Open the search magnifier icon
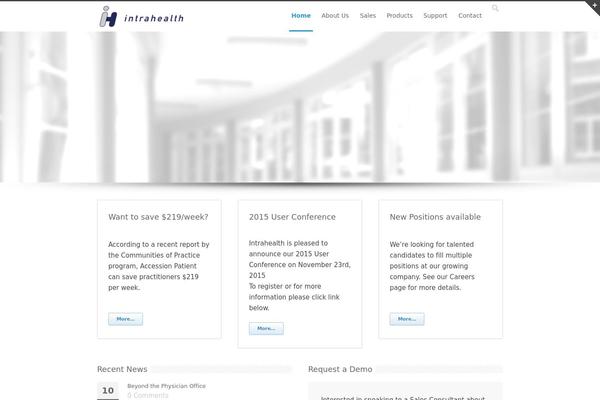600x400 pixels. (x=495, y=8)
